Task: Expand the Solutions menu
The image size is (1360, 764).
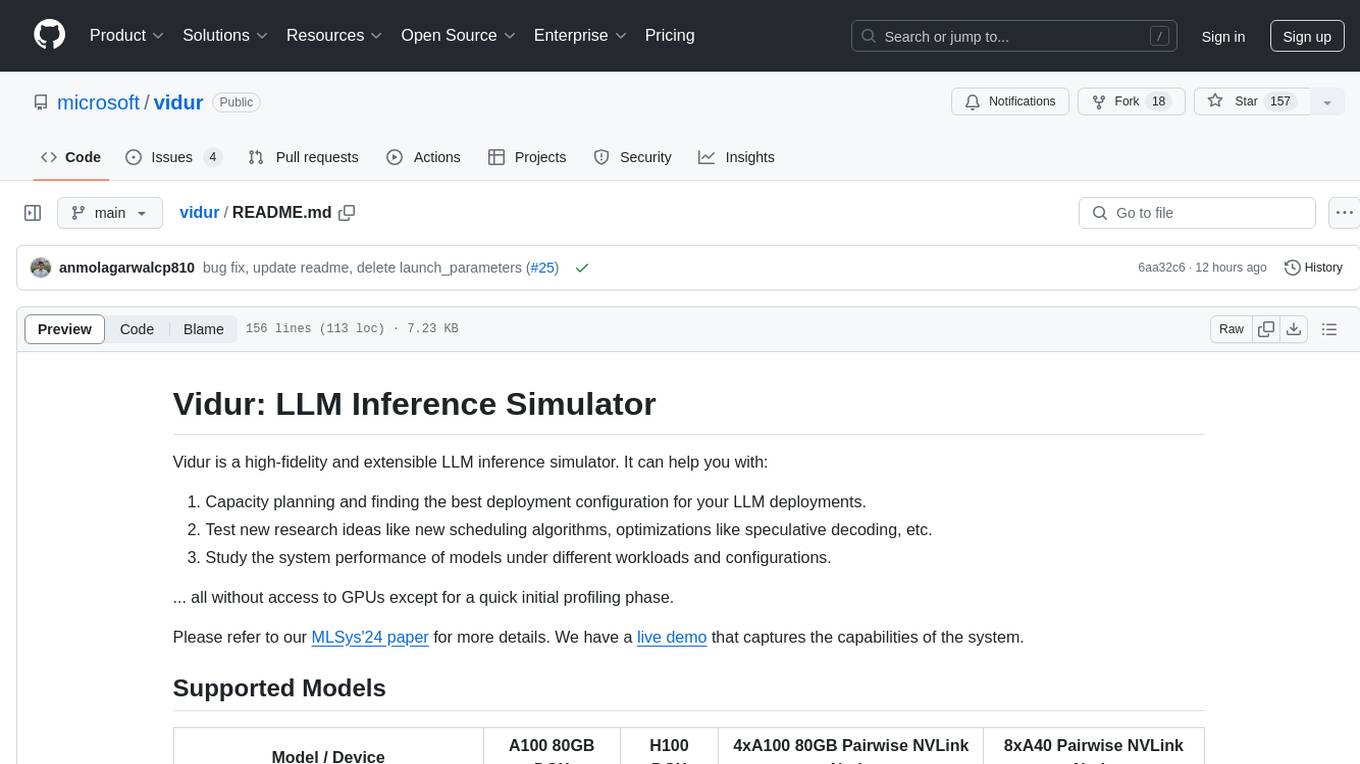Action: click(225, 35)
